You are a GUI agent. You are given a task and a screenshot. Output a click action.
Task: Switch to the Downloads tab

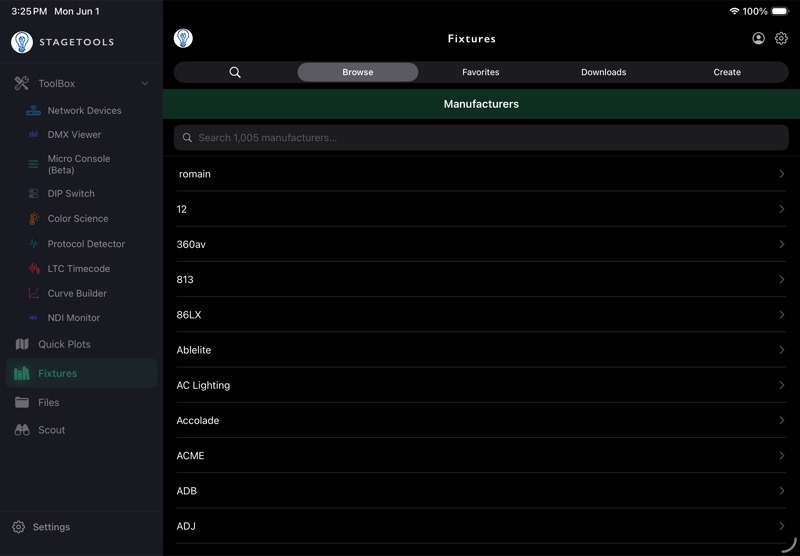pyautogui.click(x=604, y=72)
